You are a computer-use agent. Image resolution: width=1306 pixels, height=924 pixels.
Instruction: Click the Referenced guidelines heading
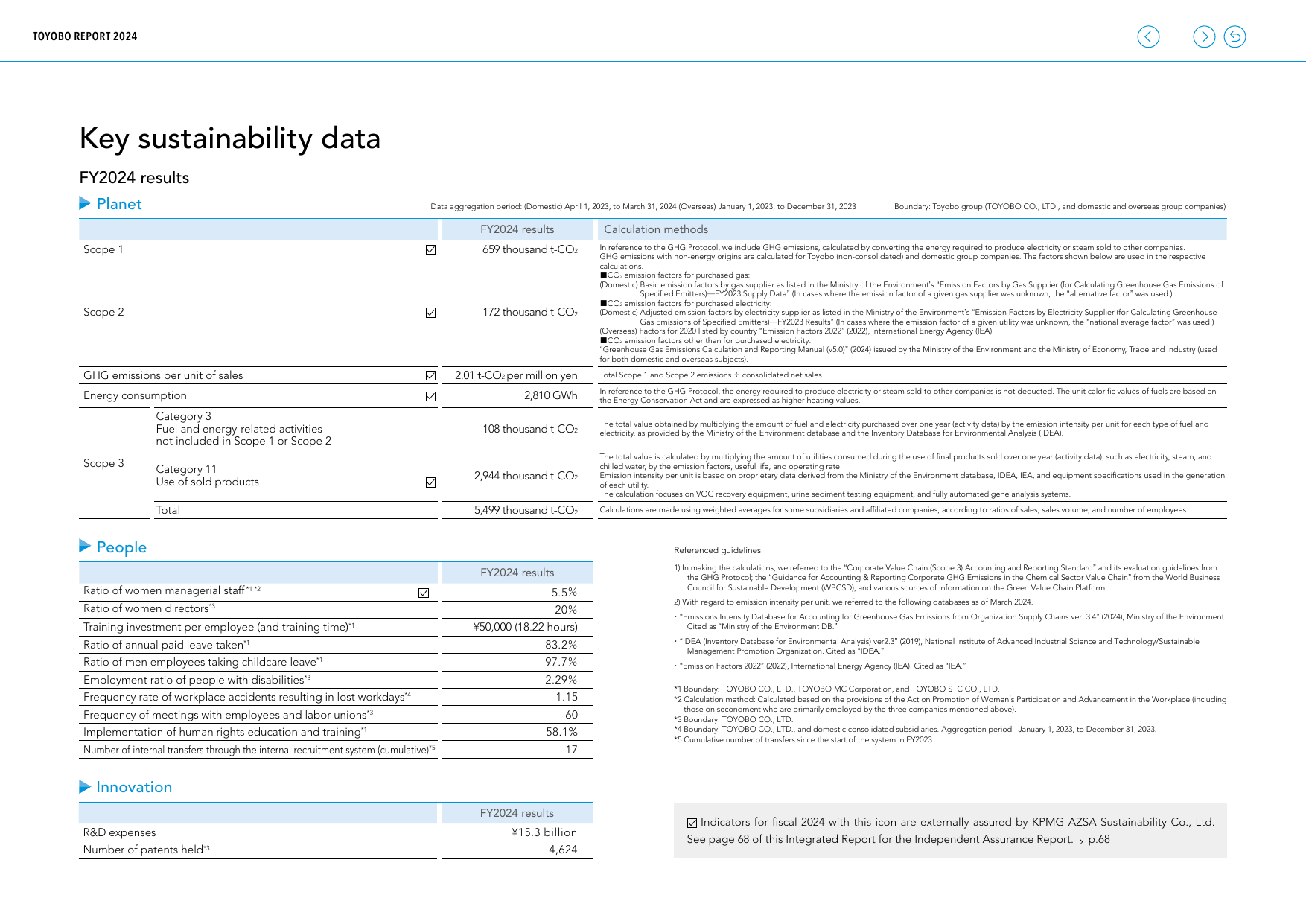coord(717,550)
